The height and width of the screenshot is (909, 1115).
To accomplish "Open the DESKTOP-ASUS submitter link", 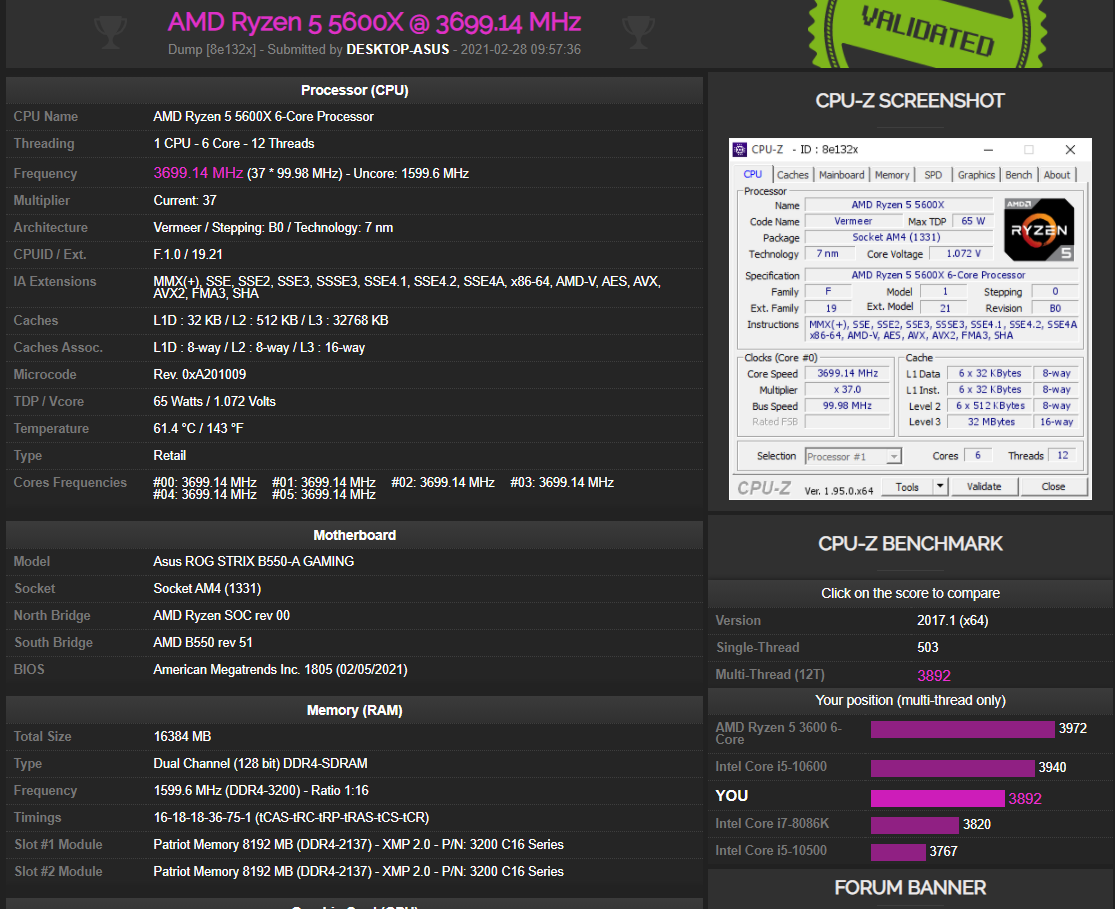I will [399, 49].
